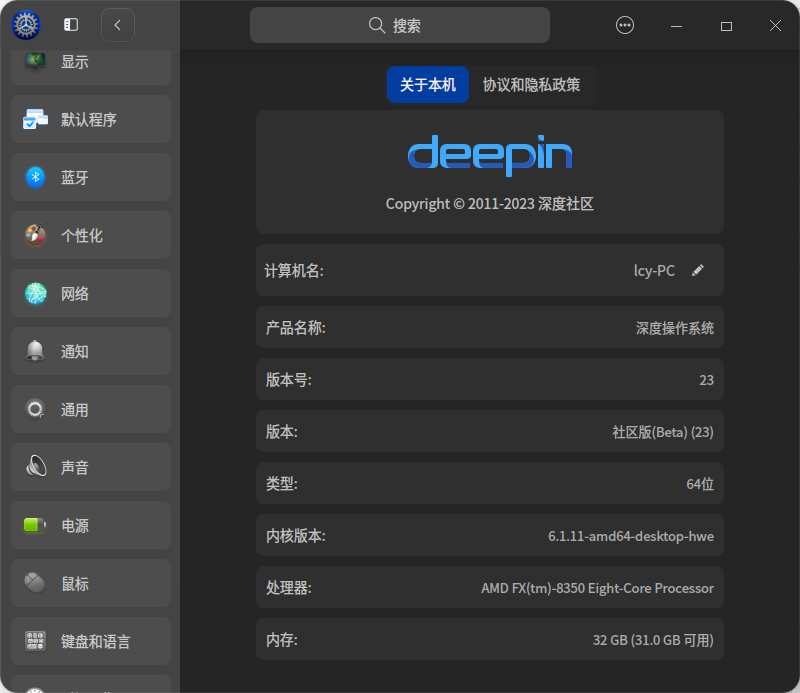The height and width of the screenshot is (693, 800).
Task: Select the 电源 sidebar label
Action: (x=74, y=526)
